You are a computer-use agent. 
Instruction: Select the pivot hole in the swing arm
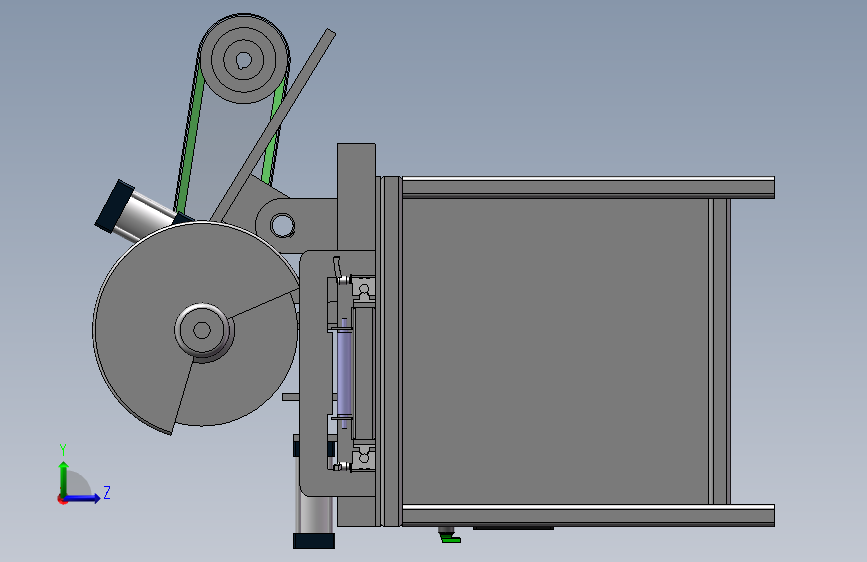pos(283,226)
